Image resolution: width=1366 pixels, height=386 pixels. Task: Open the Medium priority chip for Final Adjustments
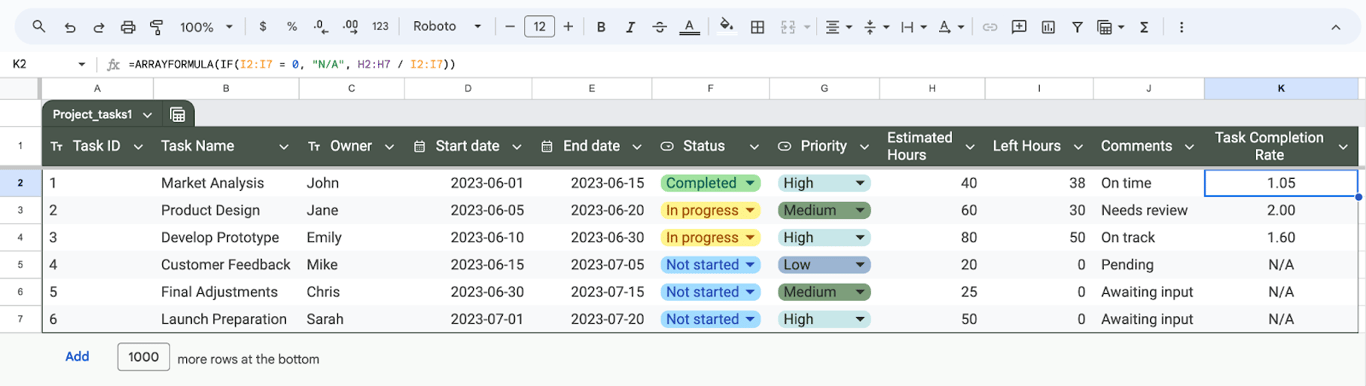(x=824, y=293)
